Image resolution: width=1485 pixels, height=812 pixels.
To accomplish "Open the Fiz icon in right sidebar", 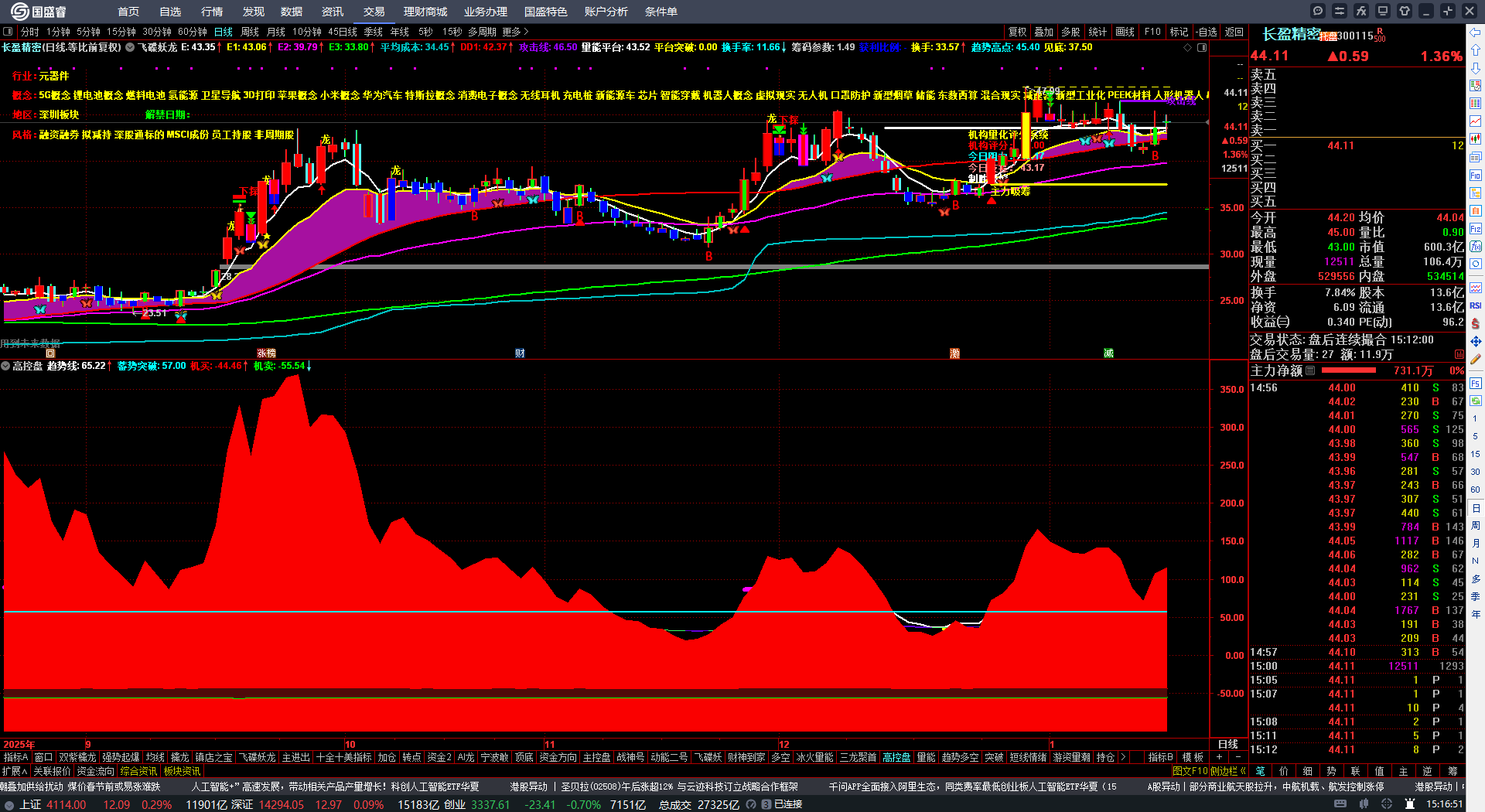I will [1476, 229].
